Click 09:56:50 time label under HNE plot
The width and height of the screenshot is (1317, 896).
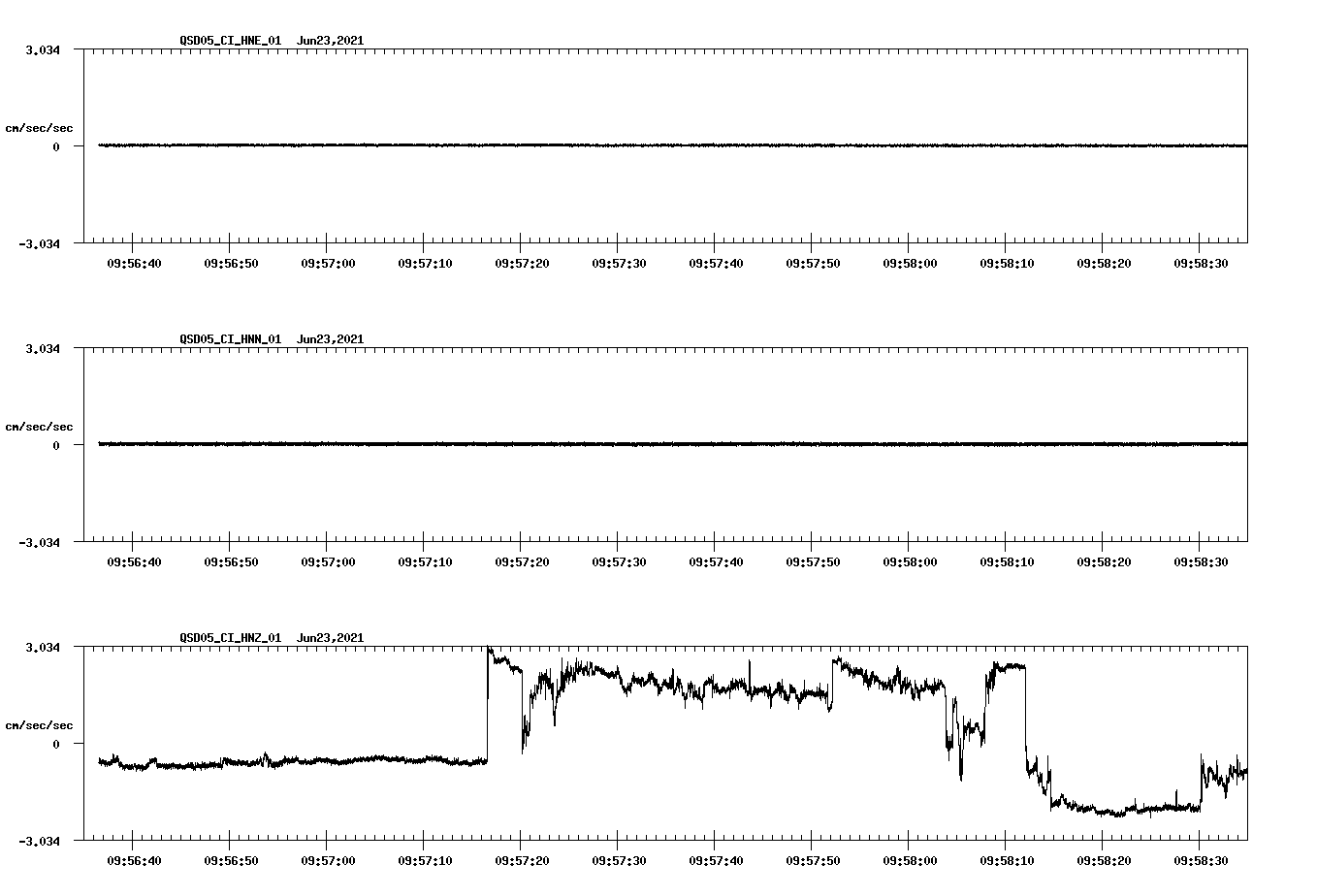(231, 263)
